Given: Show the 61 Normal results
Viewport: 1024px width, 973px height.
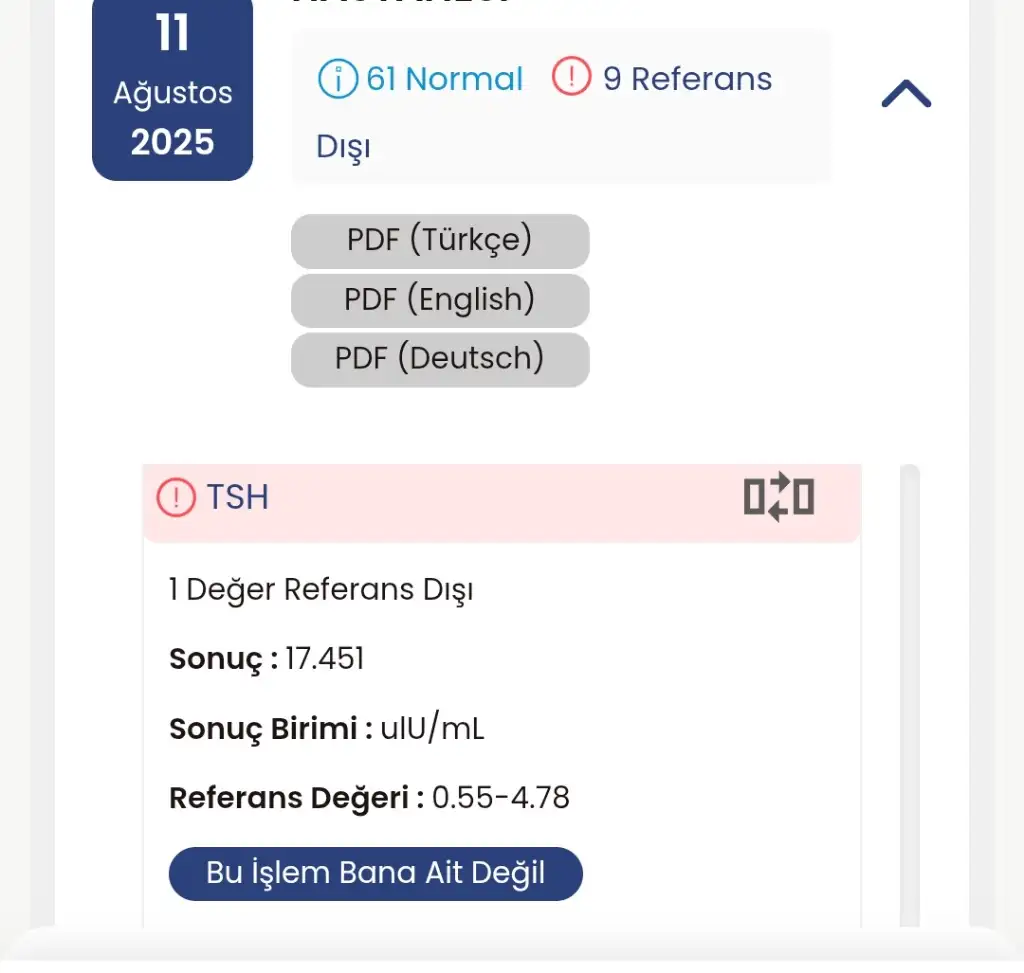Looking at the screenshot, I should click(x=444, y=79).
